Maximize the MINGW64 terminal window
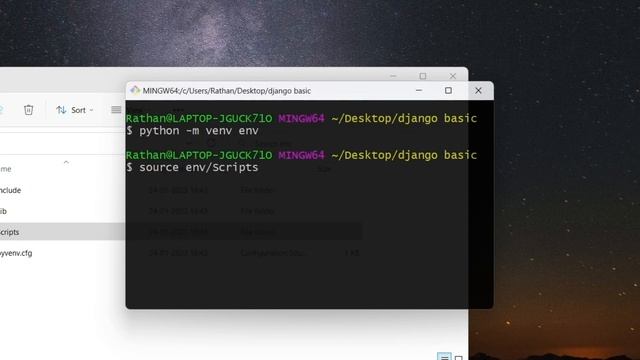Image resolution: width=640 pixels, height=360 pixels. [x=448, y=91]
